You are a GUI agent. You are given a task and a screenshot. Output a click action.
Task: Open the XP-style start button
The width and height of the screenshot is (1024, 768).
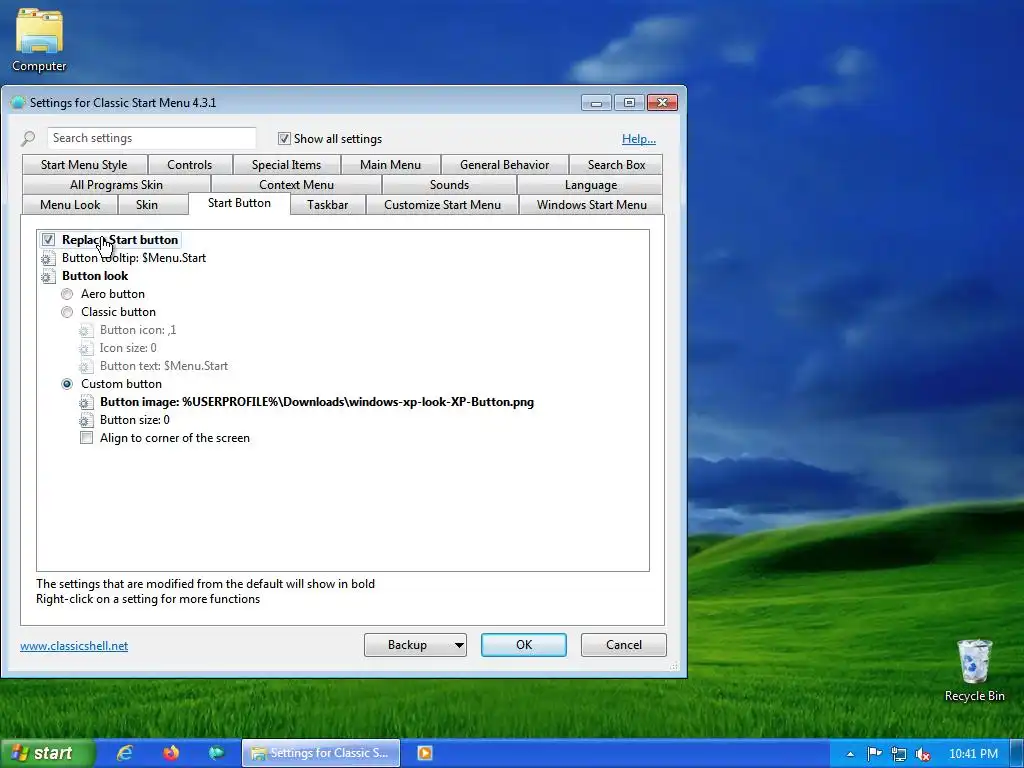point(47,753)
